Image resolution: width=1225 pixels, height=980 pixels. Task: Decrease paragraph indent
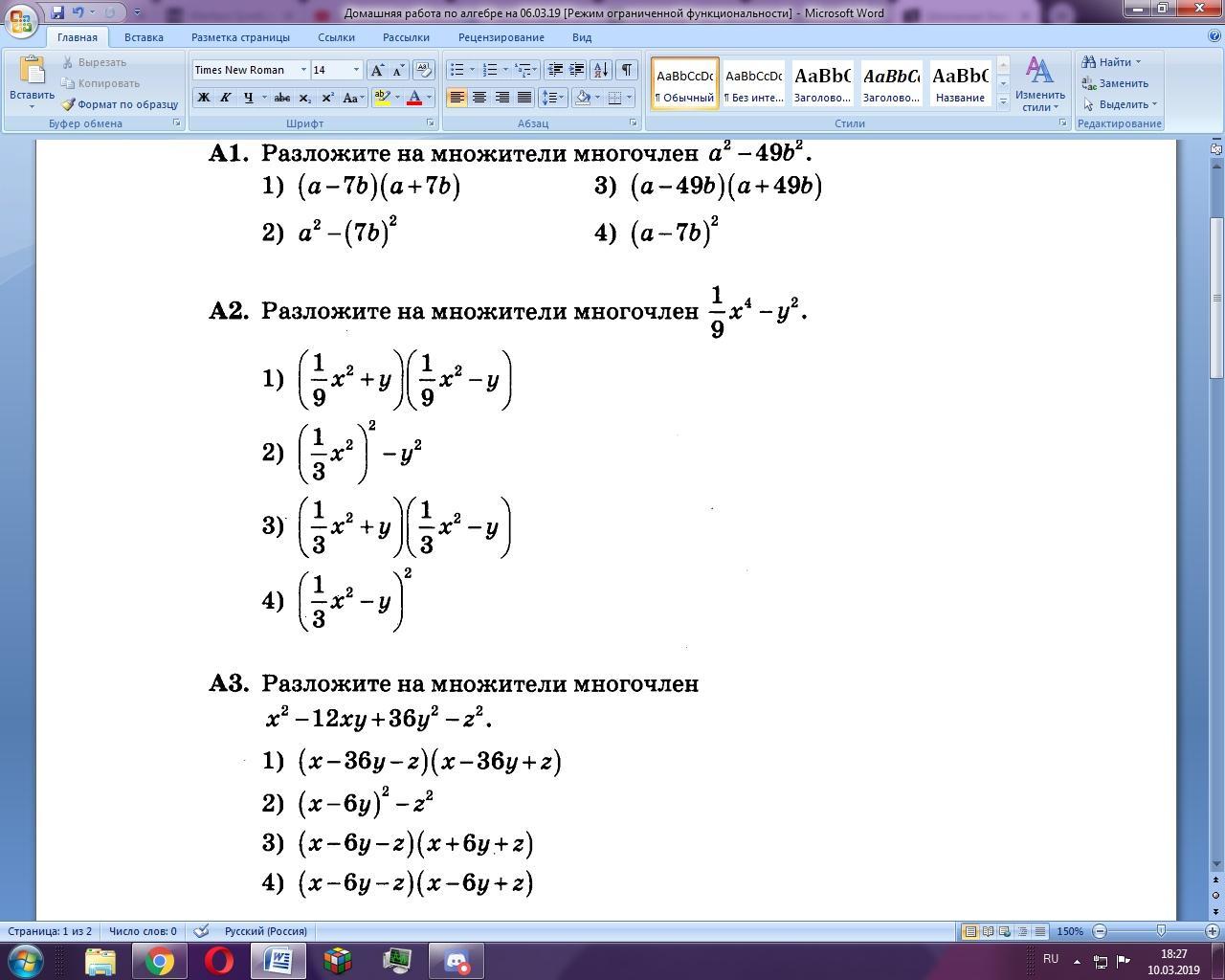tap(555, 70)
